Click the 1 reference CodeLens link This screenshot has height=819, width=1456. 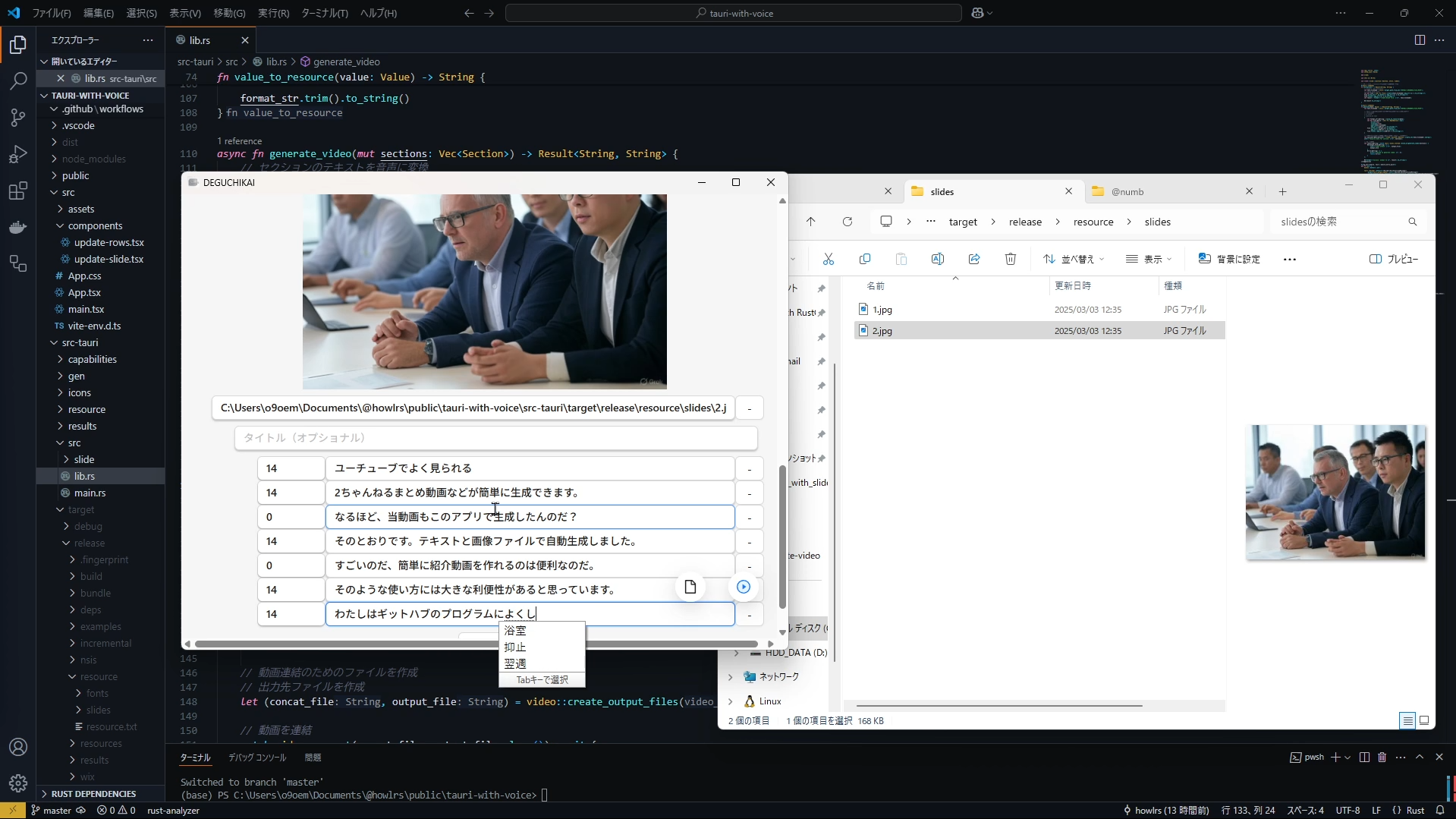click(x=240, y=140)
